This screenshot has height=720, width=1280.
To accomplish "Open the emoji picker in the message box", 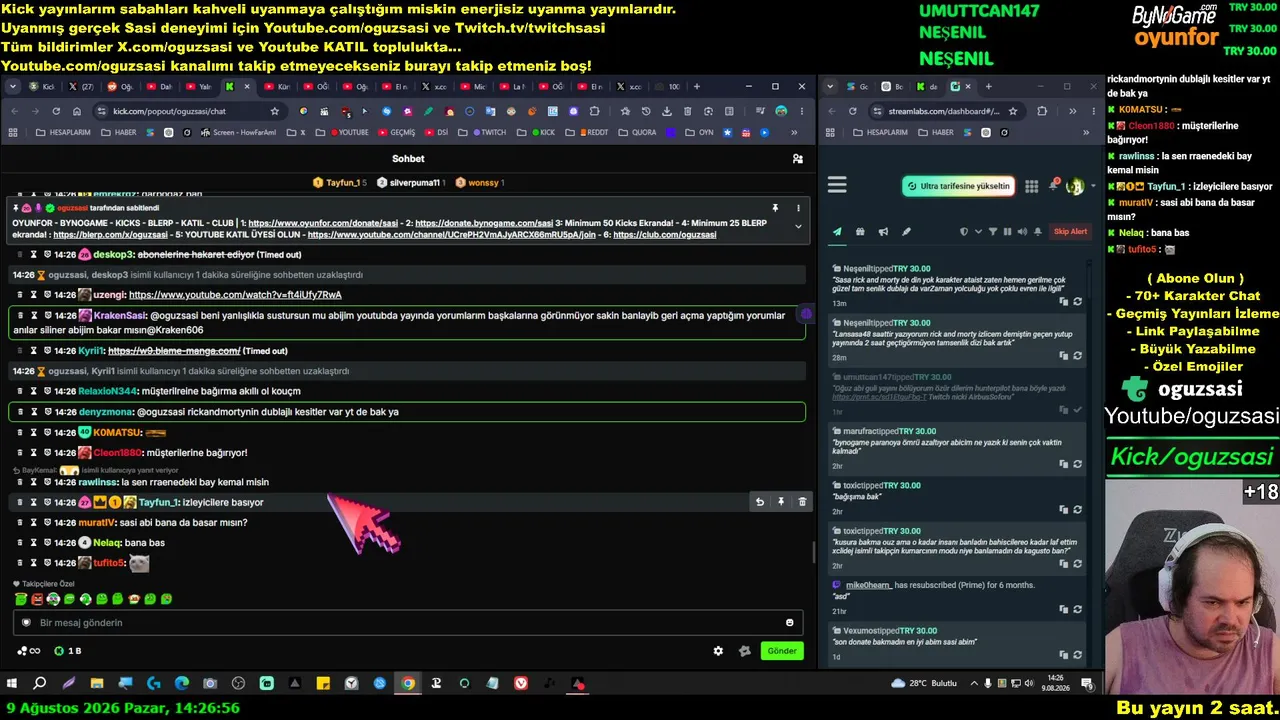I will tap(790, 623).
